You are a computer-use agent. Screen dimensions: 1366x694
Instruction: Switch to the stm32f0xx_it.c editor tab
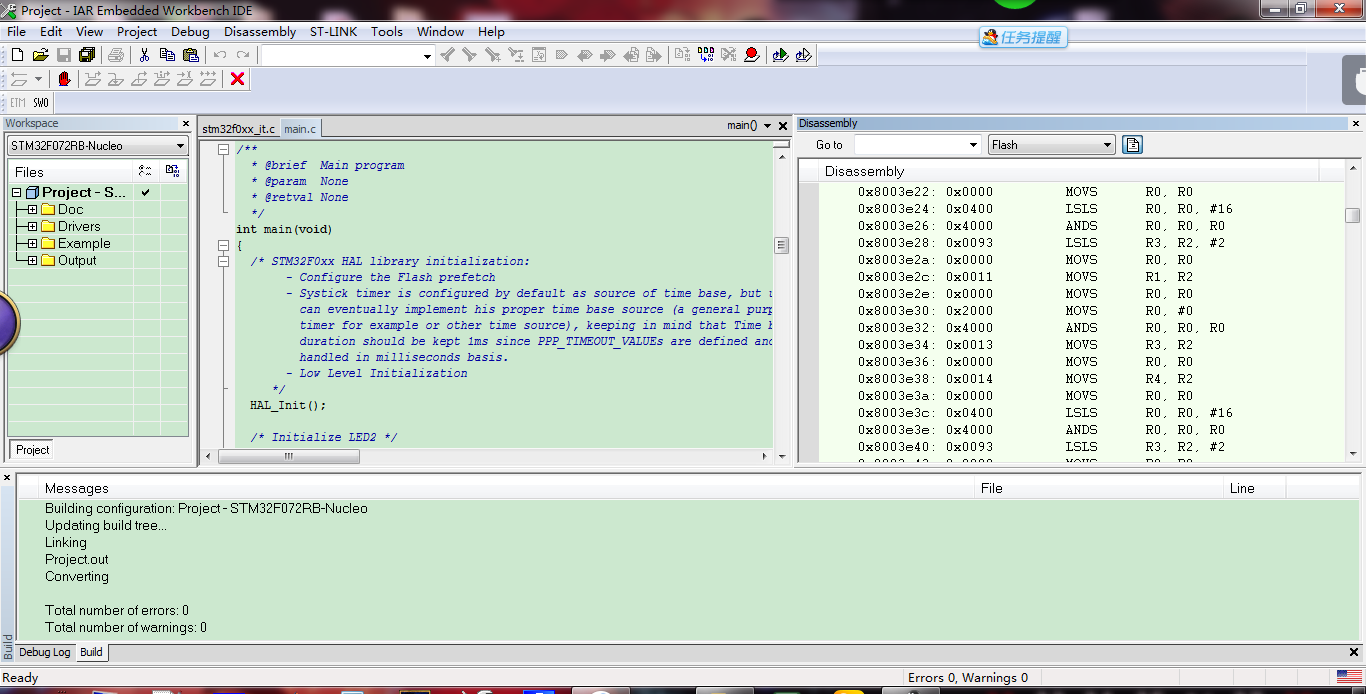click(238, 129)
